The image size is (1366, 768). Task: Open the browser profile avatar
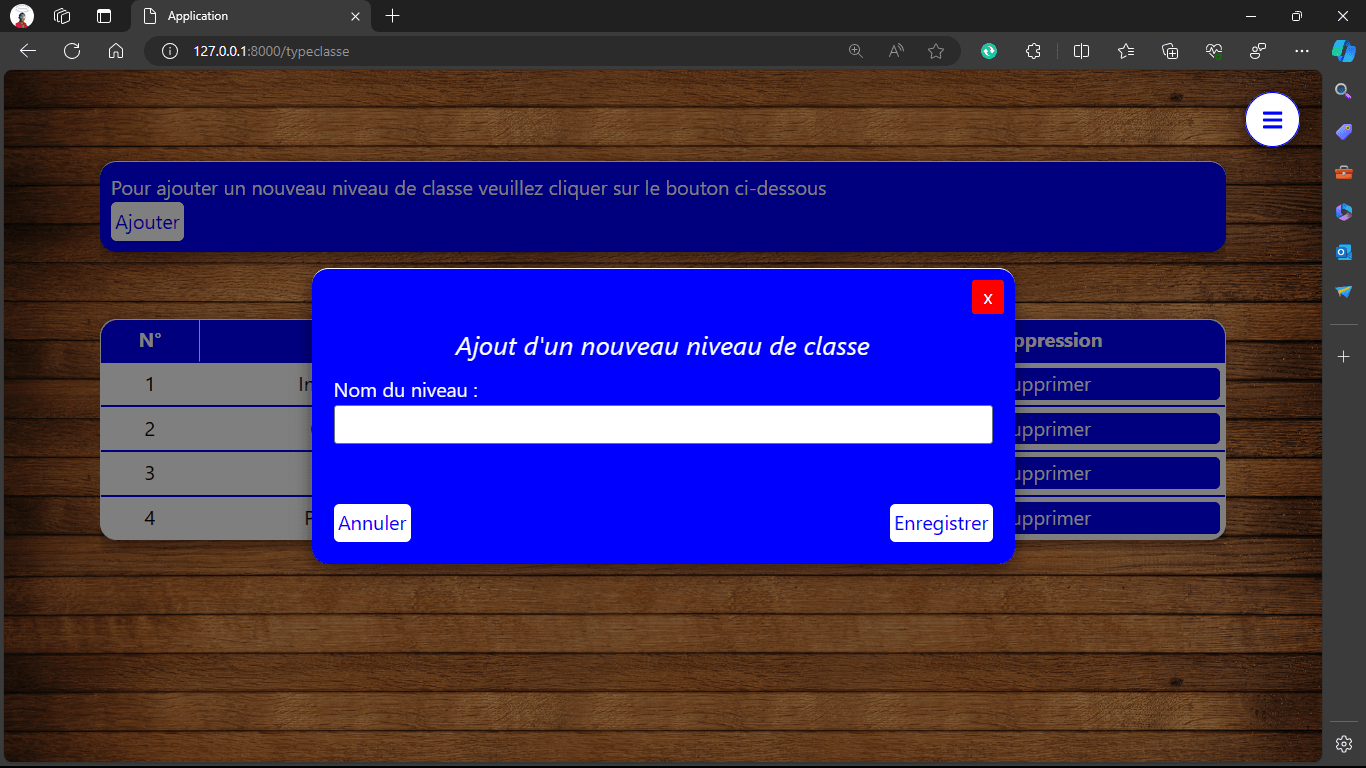pyautogui.click(x=22, y=16)
